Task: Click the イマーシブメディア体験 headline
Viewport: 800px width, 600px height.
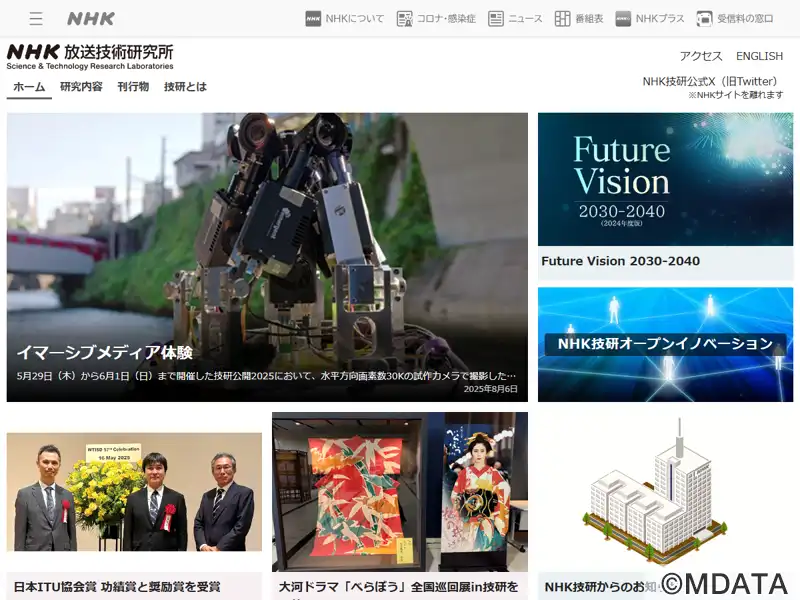Action: tap(105, 353)
